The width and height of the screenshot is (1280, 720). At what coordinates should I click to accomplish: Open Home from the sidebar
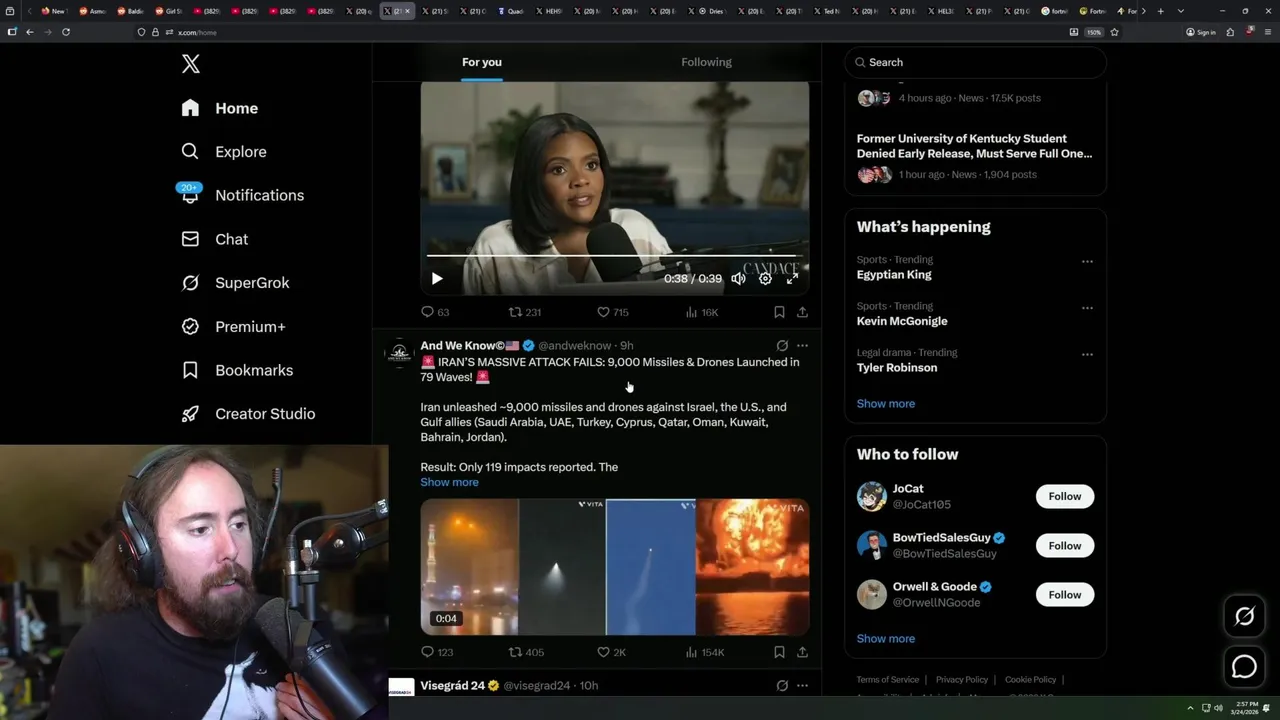220,108
